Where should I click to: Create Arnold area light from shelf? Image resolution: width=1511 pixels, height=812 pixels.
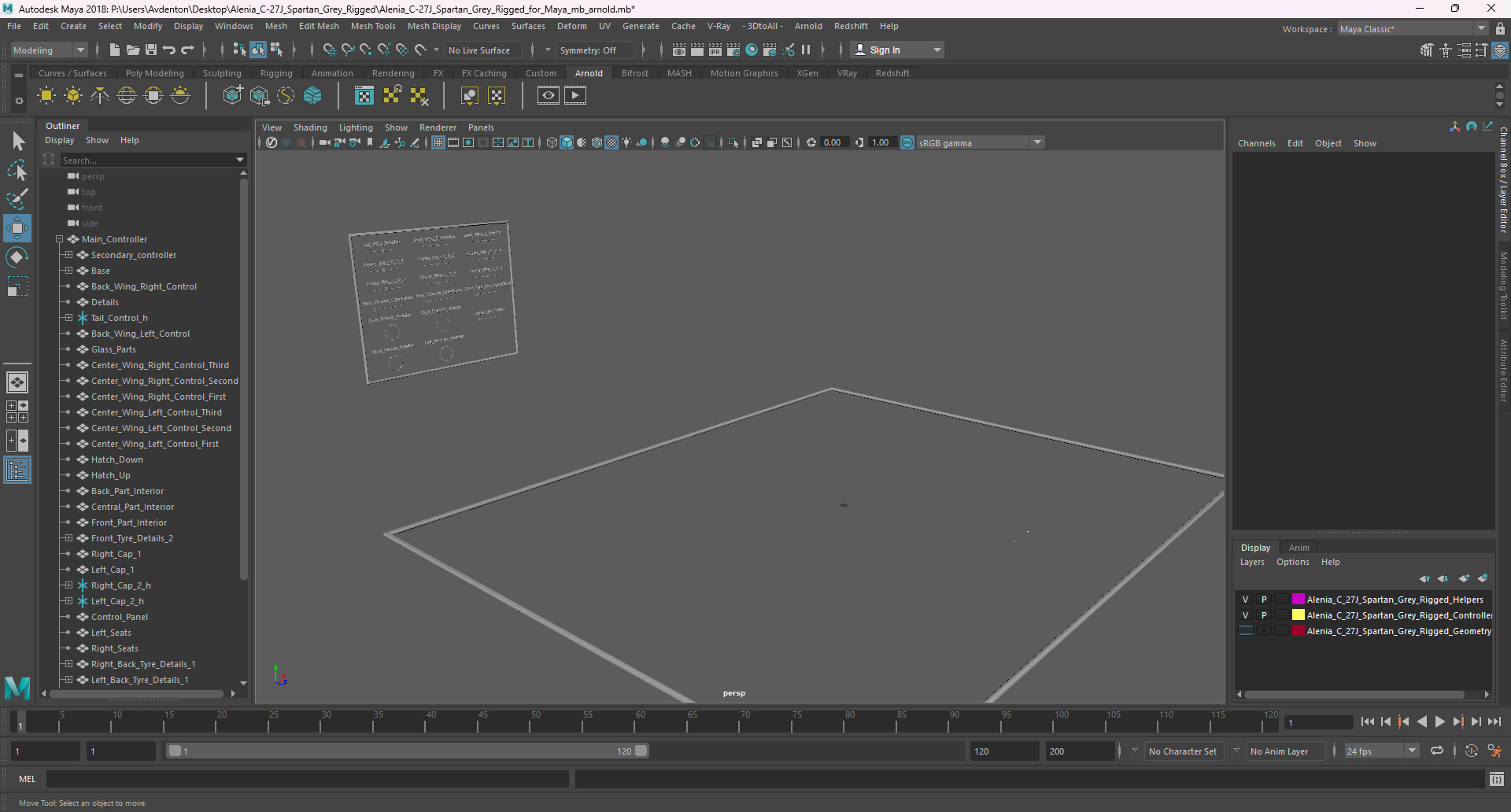tap(46, 96)
